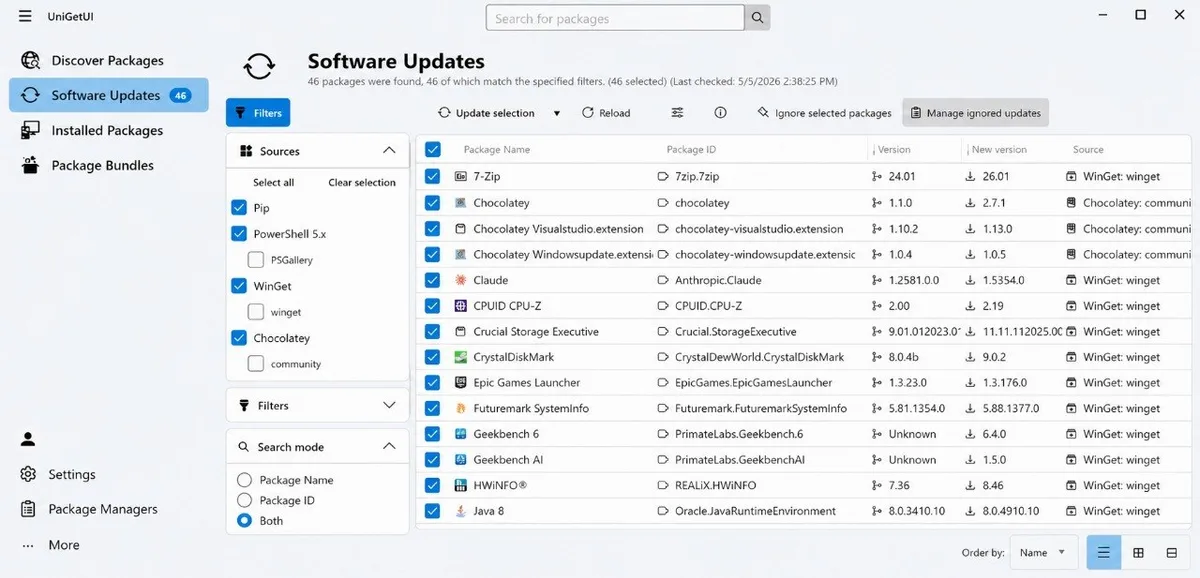Click Update selection

pos(487,113)
